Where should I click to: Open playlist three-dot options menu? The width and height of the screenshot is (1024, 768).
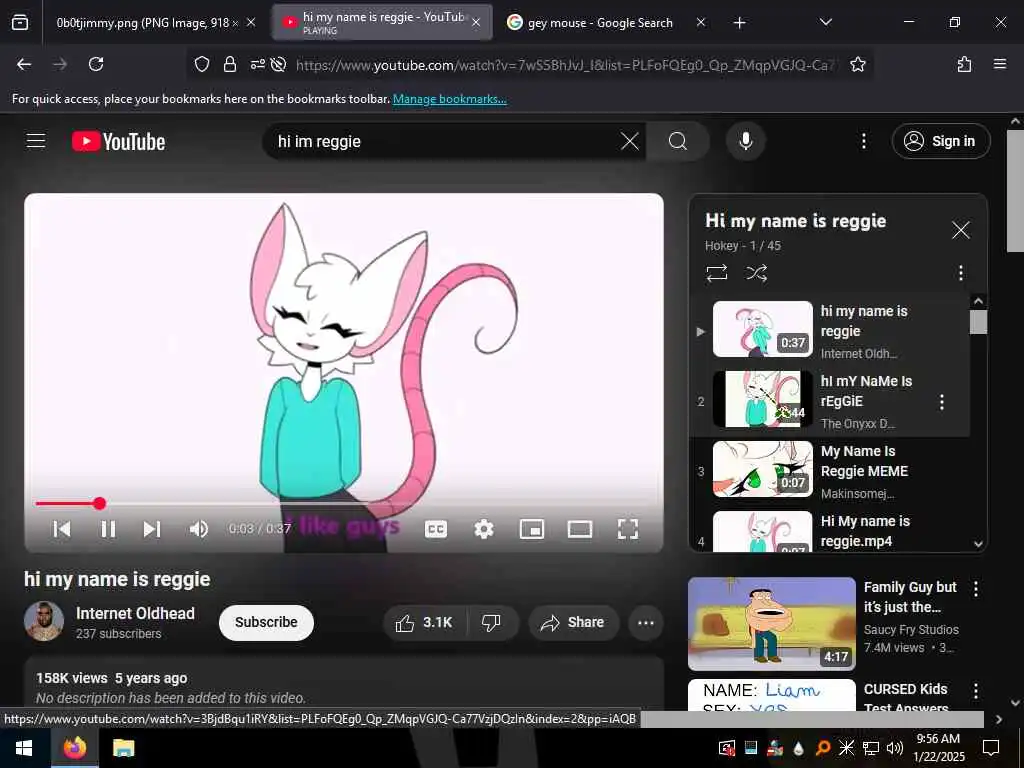pyautogui.click(x=960, y=273)
